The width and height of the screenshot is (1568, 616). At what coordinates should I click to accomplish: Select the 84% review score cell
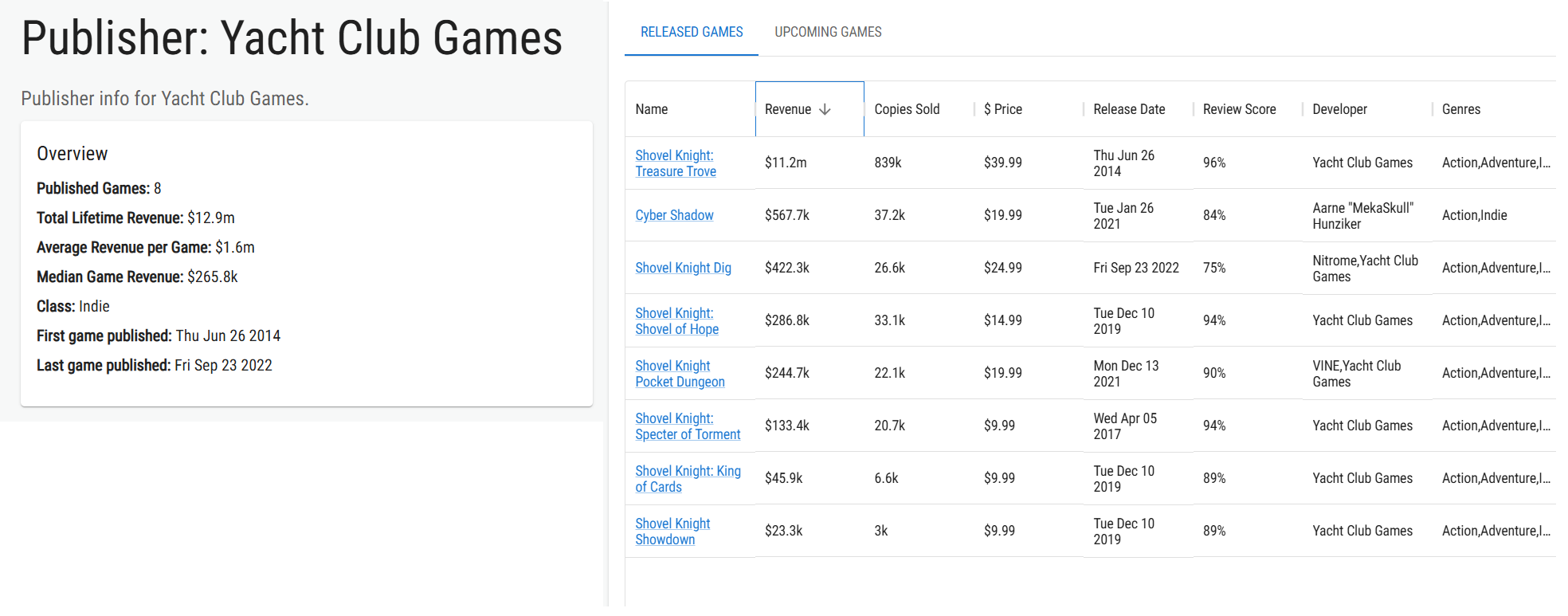pyautogui.click(x=1248, y=215)
